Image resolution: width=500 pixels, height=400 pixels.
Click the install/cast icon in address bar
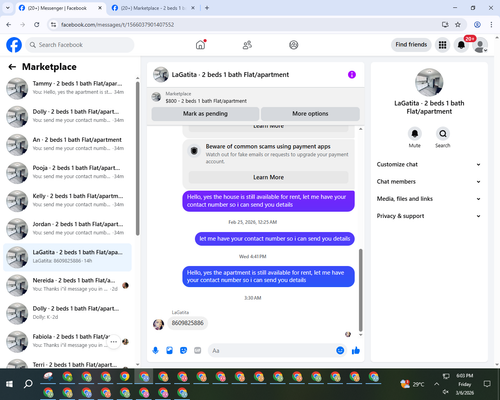445,25
